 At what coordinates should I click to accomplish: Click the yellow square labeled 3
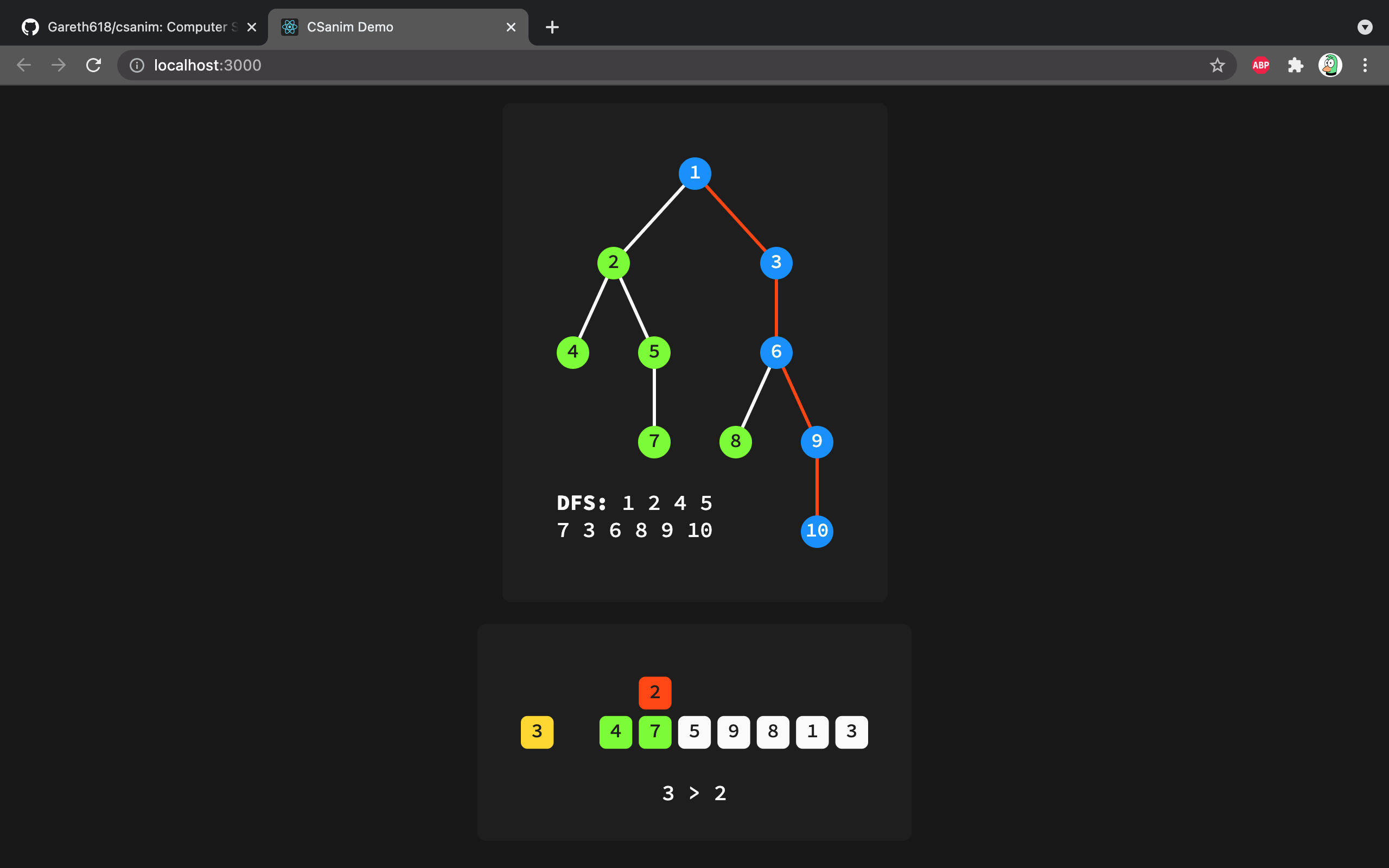537,732
